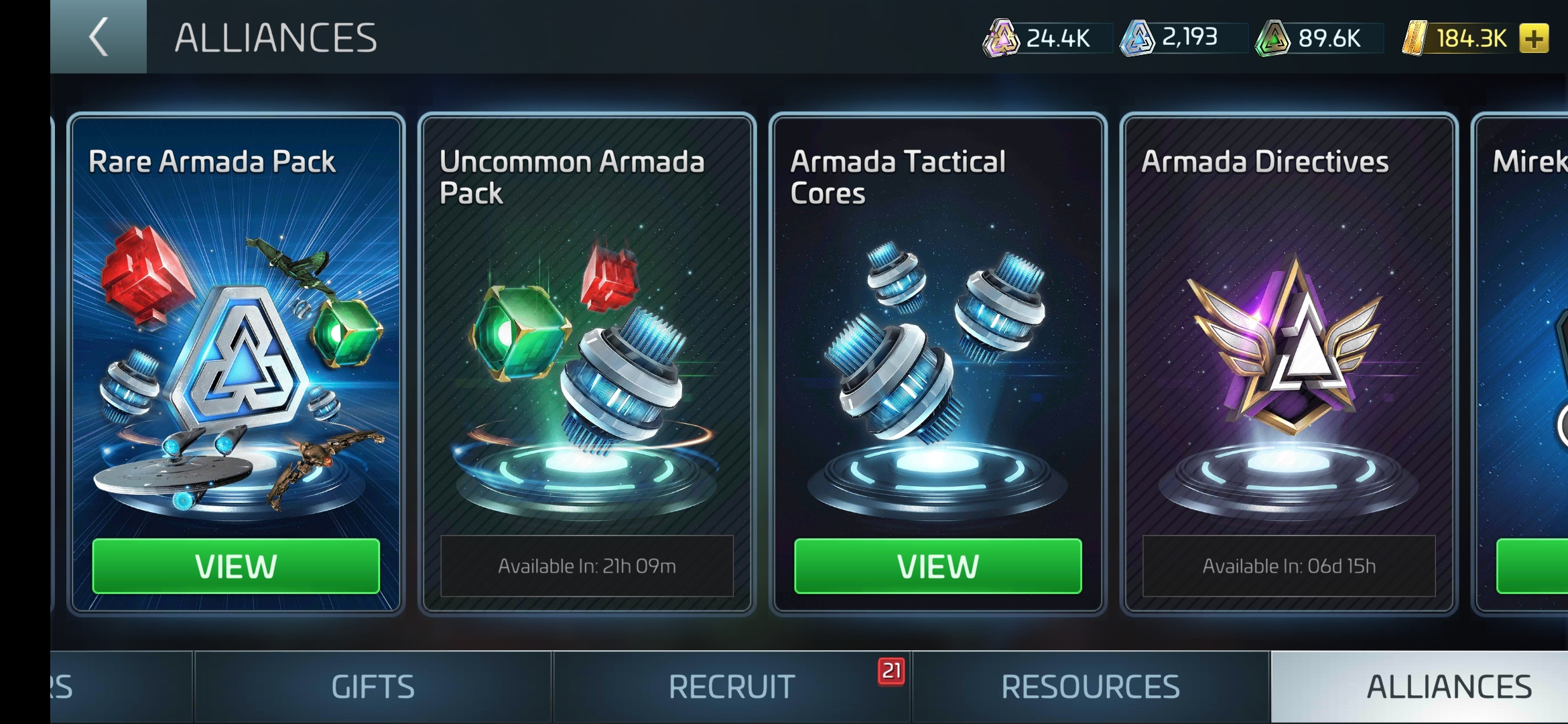
Task: View the Armada Tactical Cores
Action: coord(937,566)
